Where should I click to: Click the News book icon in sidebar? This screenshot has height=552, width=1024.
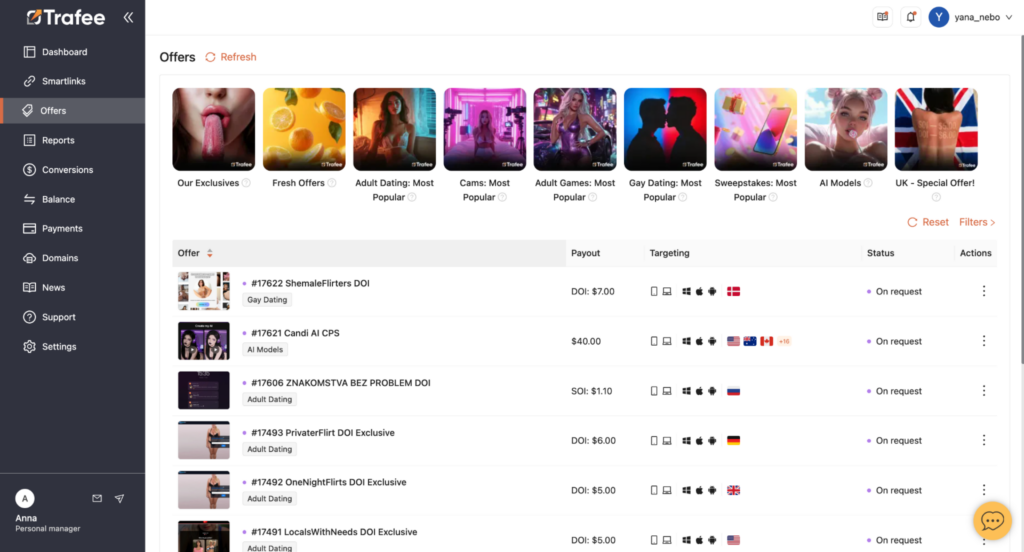click(x=29, y=287)
